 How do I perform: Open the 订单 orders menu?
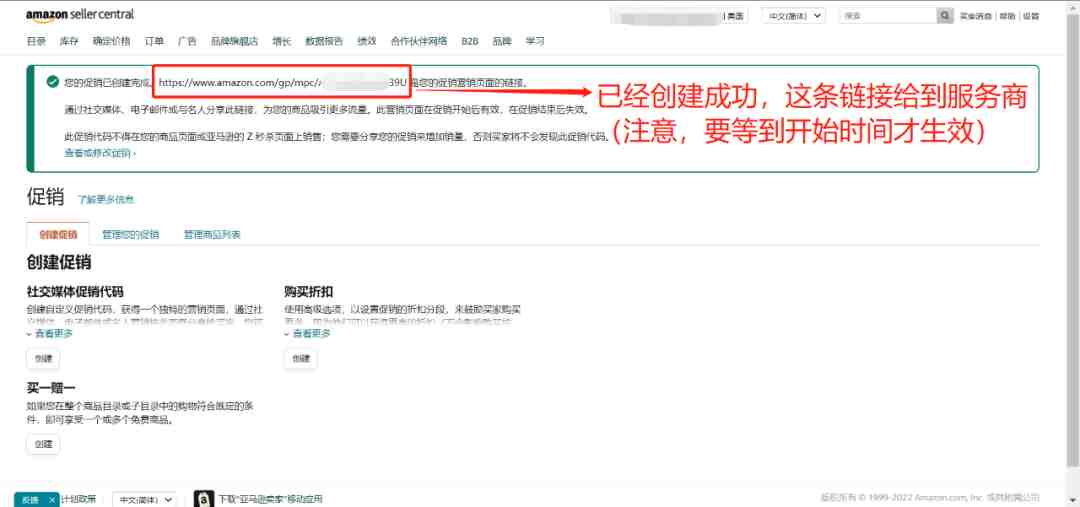(x=154, y=41)
